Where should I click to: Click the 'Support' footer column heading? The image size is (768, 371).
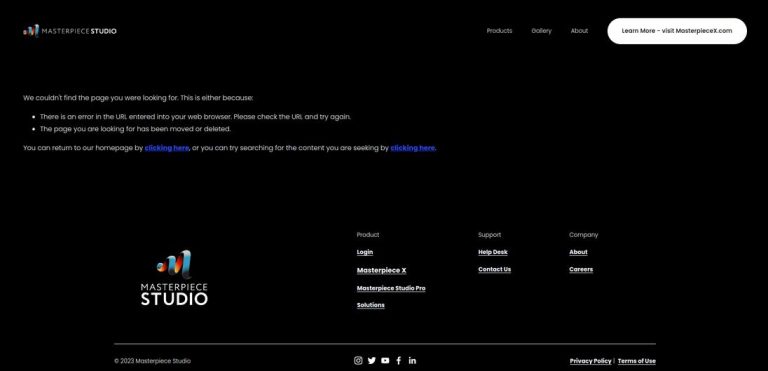coord(489,235)
